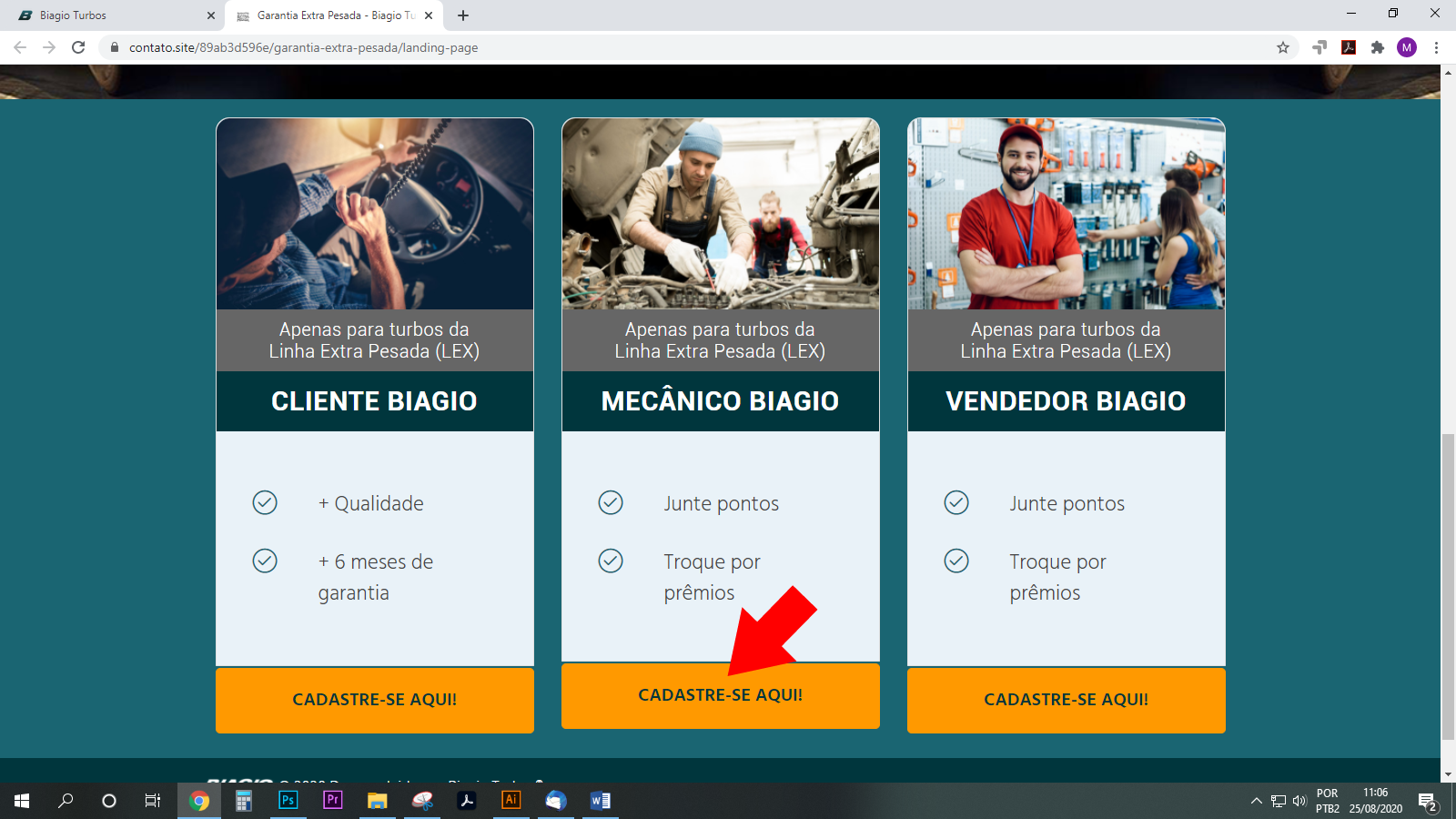Viewport: 1456px width, 819px height.
Task: Open the Windows Start menu
Action: pos(22,801)
